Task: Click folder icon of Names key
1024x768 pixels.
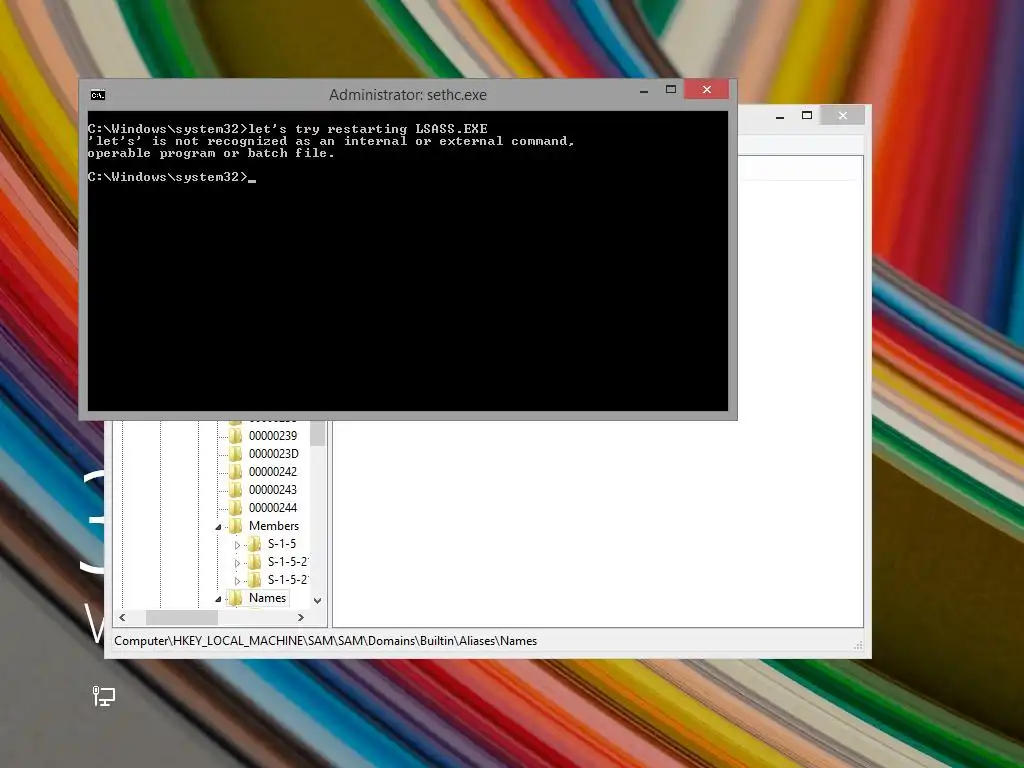Action: tap(236, 598)
